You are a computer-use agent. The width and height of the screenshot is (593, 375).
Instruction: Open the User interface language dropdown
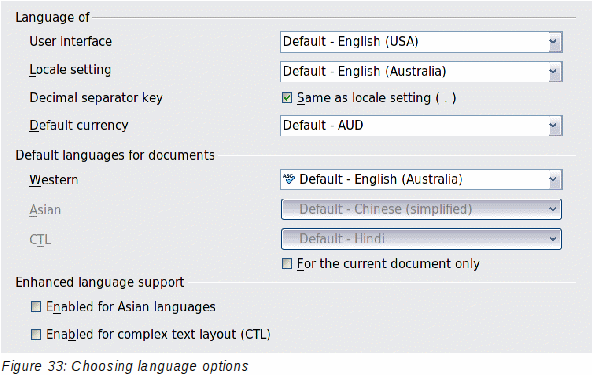(421, 42)
